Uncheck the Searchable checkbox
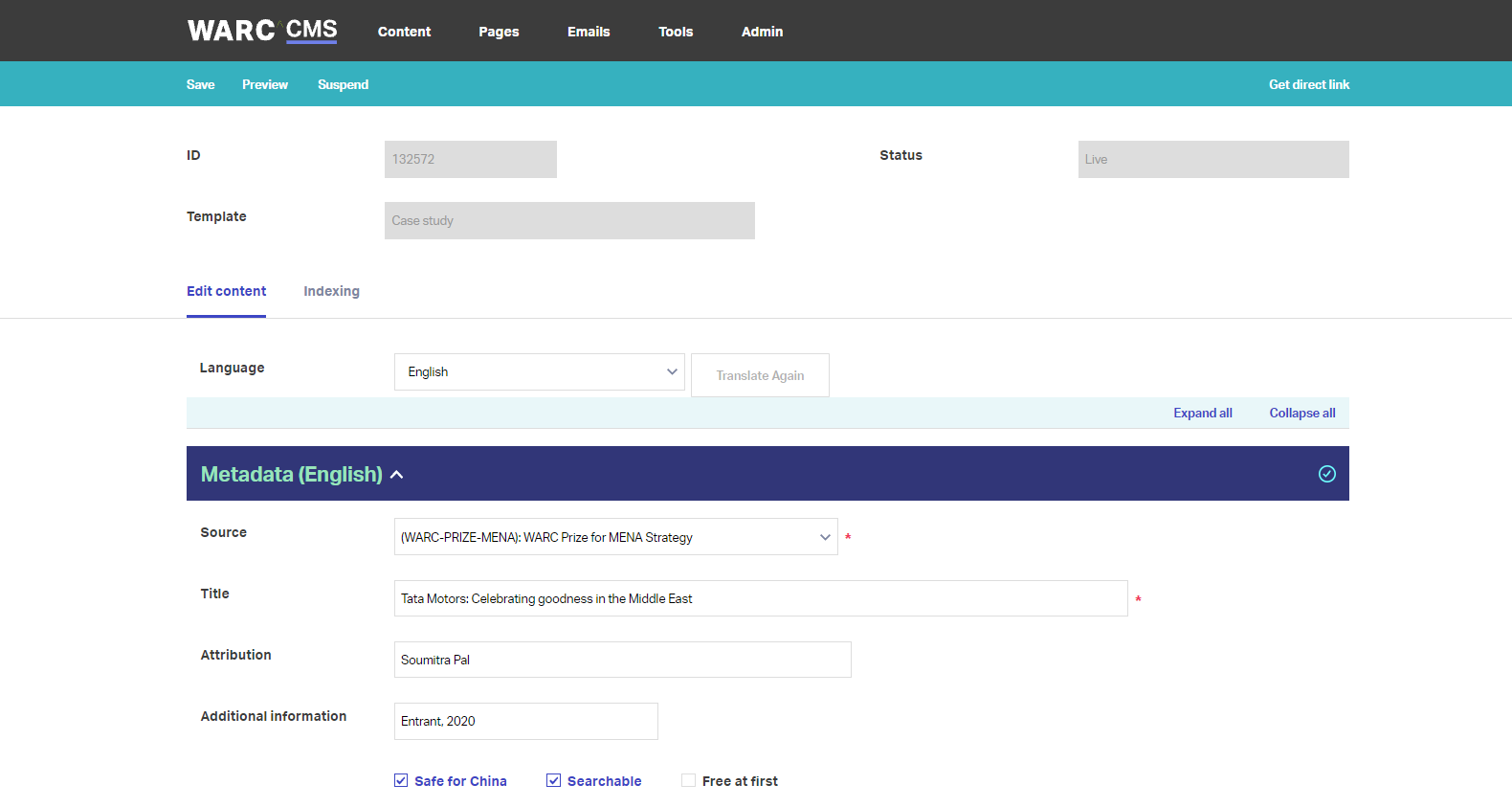 click(553, 780)
